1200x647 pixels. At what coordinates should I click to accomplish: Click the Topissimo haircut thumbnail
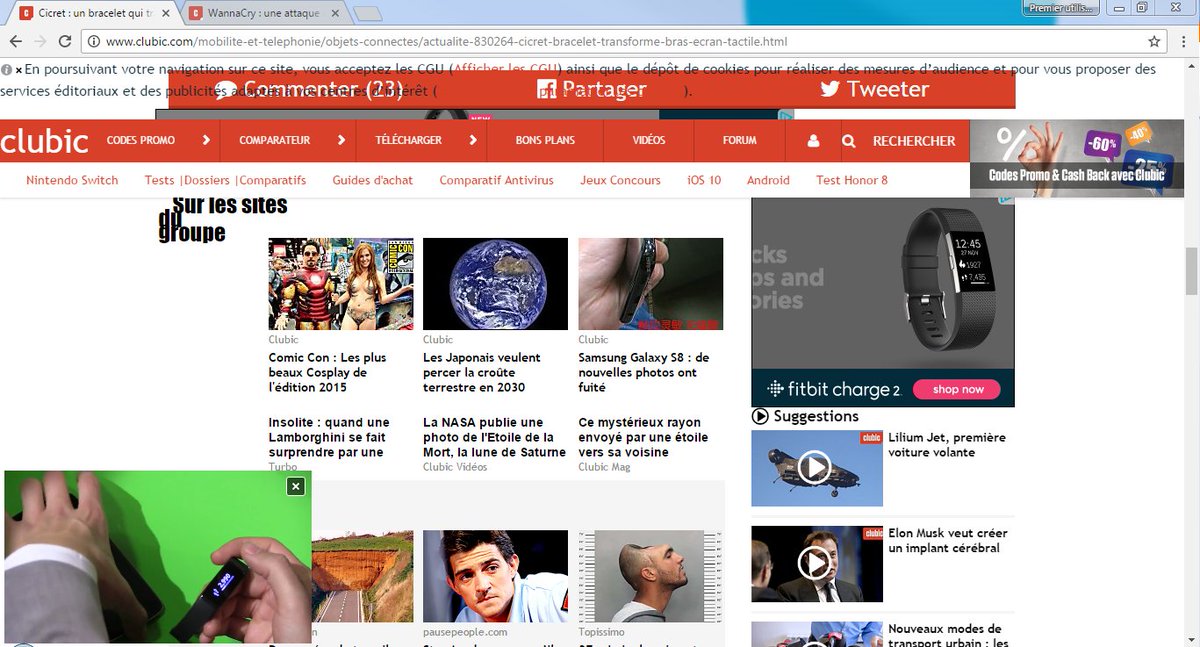coord(650,576)
